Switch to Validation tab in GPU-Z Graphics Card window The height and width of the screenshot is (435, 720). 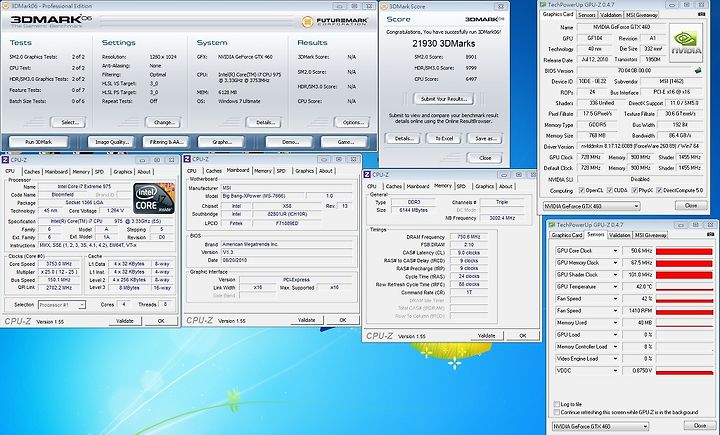click(x=611, y=15)
